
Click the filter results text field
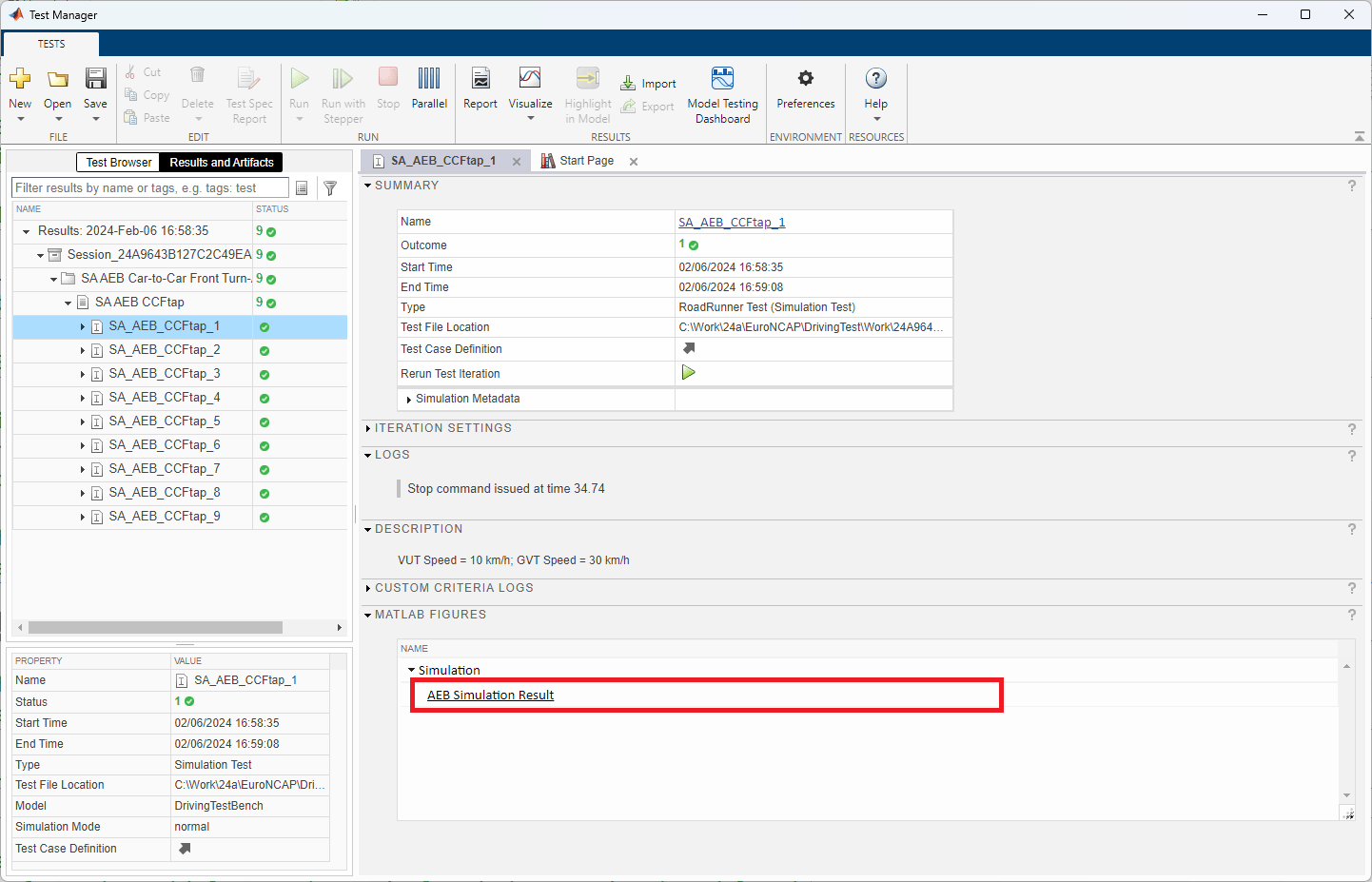pos(149,188)
